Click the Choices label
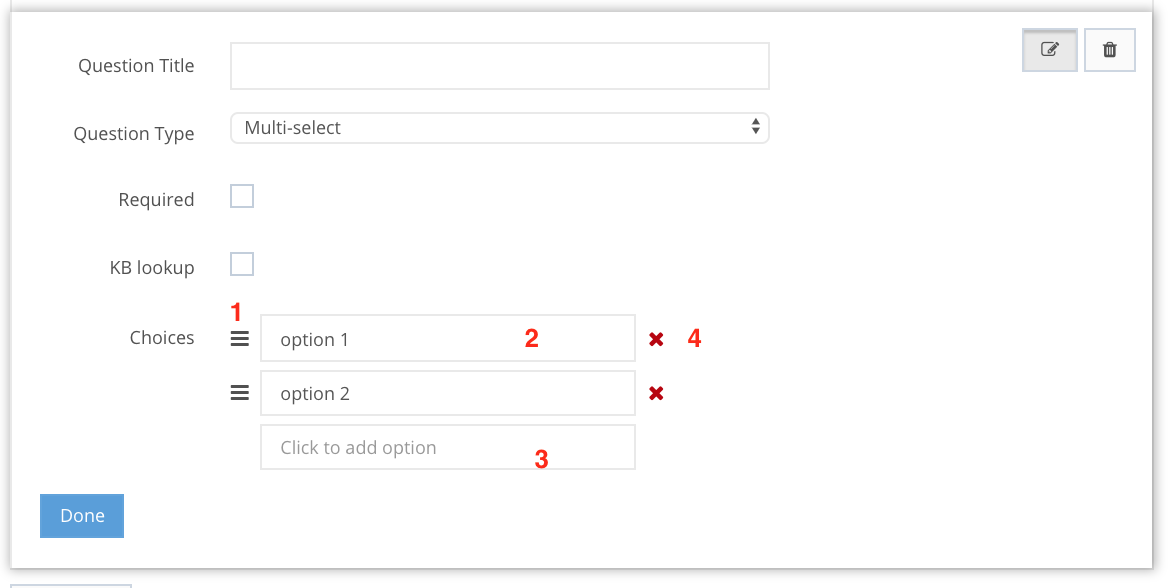 (162, 338)
